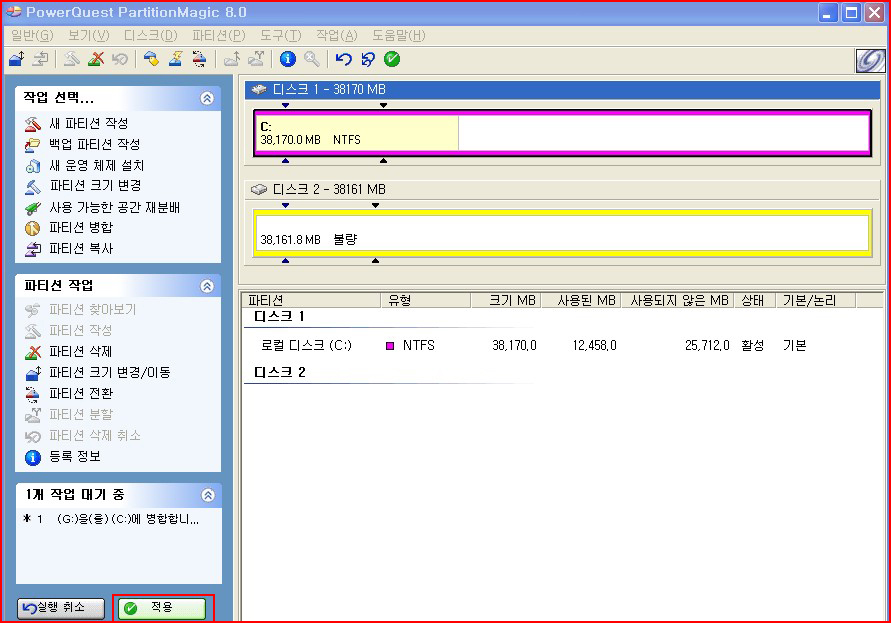Collapse the 파티션 작업 panel
891x623 pixels.
(x=207, y=286)
